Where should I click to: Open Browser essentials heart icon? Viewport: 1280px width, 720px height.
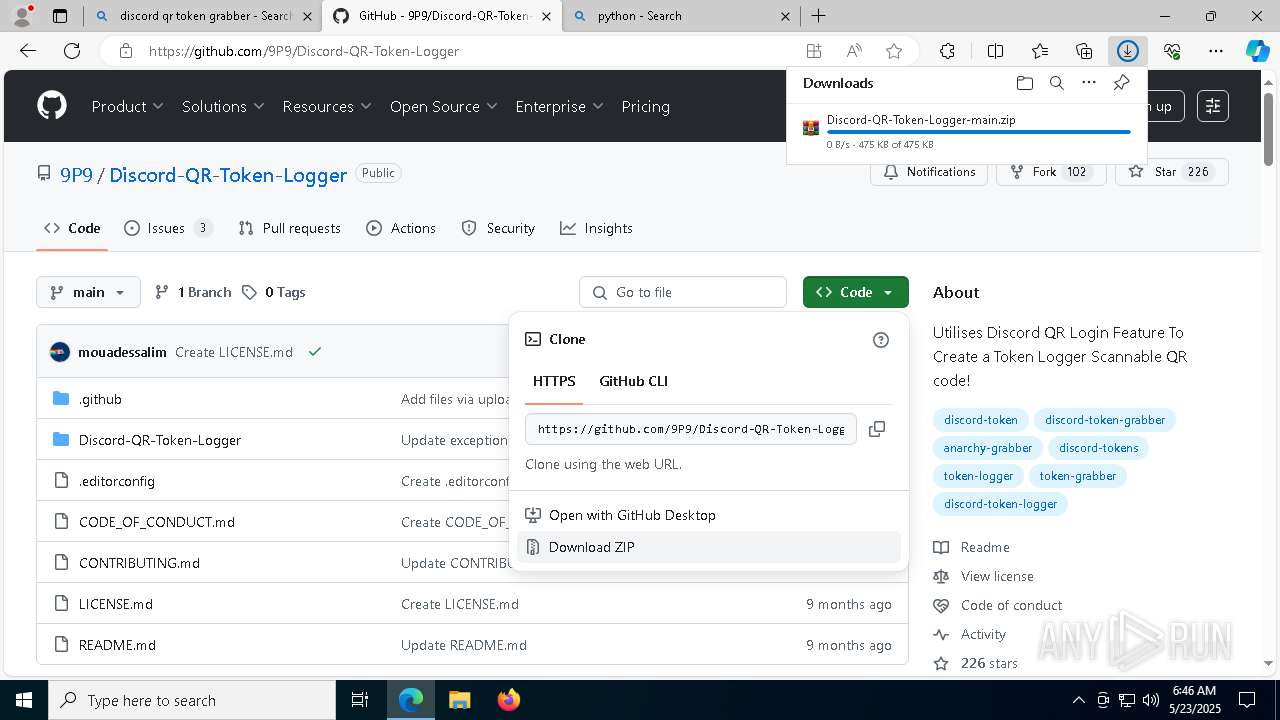click(1172, 51)
